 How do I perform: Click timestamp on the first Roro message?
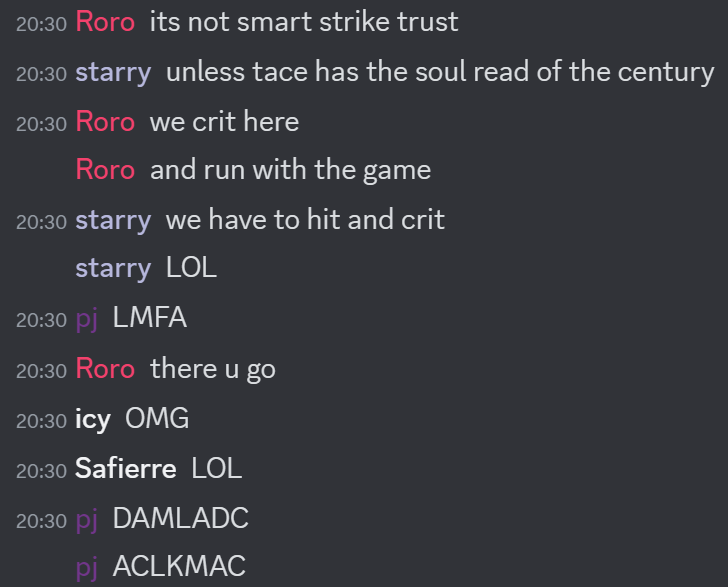click(41, 25)
